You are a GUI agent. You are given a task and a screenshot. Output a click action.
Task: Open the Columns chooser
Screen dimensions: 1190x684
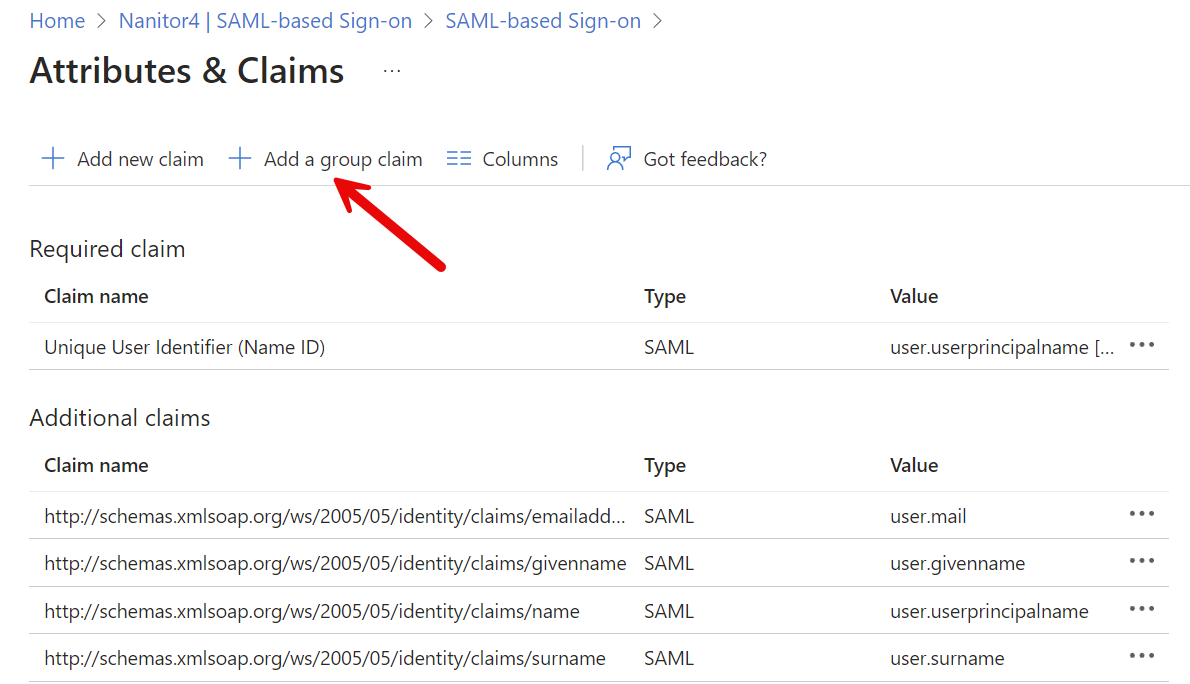(x=520, y=159)
